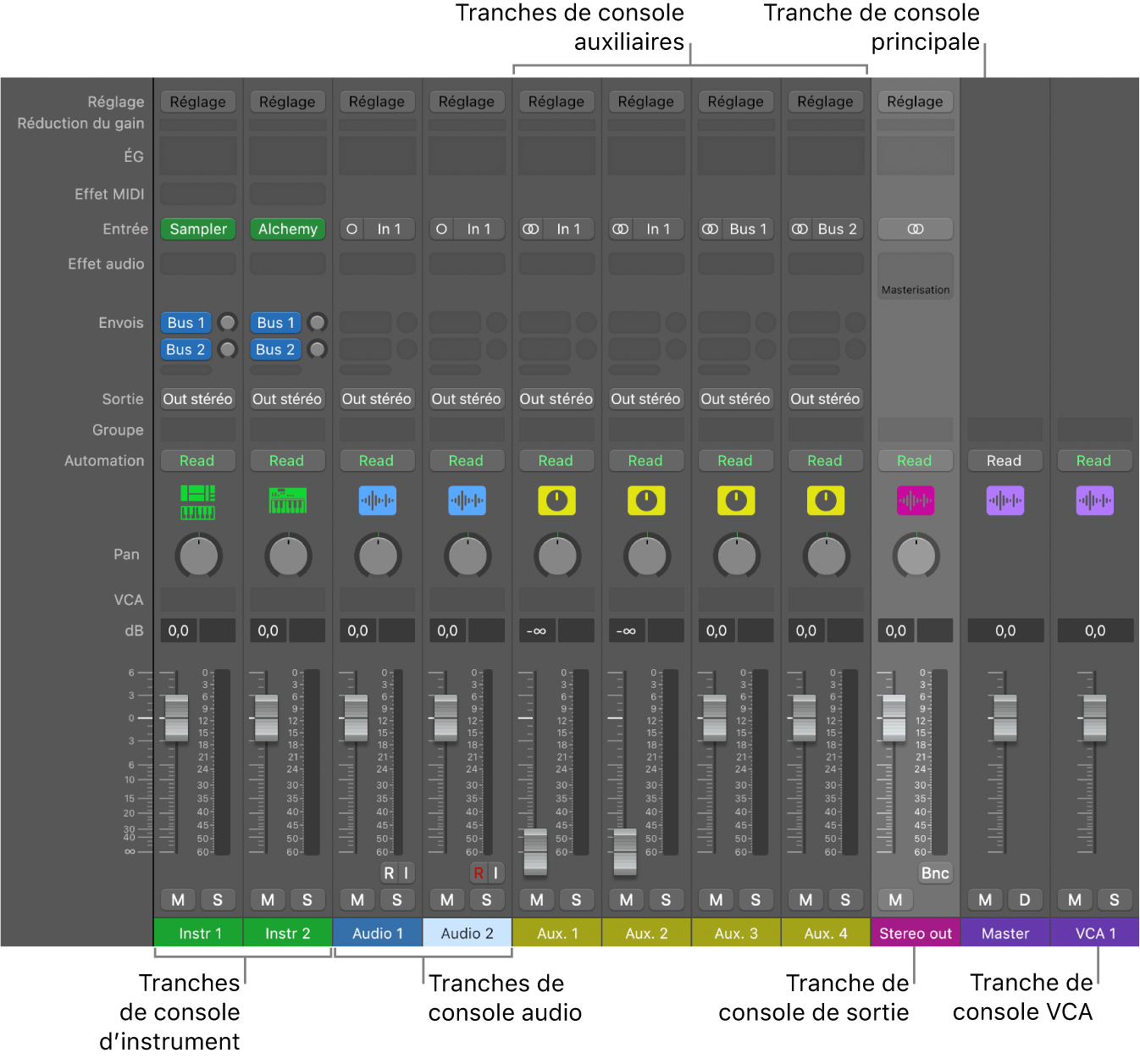Image resolution: width=1140 pixels, height=1064 pixels.
Task: Click the dB value field on Instr 1
Action: (178, 630)
